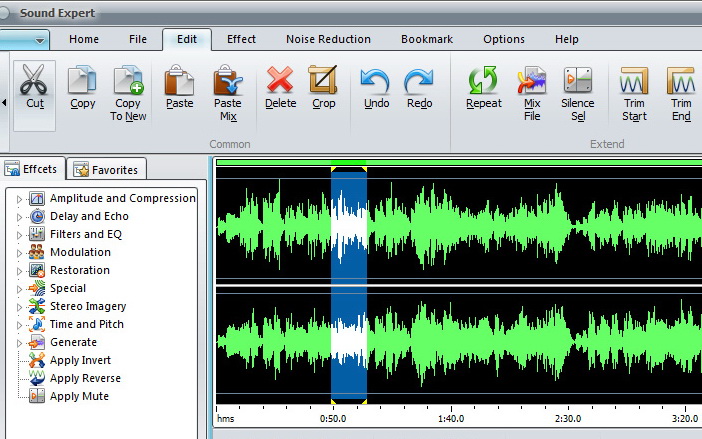Select Apply Mute in effects list
The height and width of the screenshot is (439, 702).
click(x=79, y=396)
